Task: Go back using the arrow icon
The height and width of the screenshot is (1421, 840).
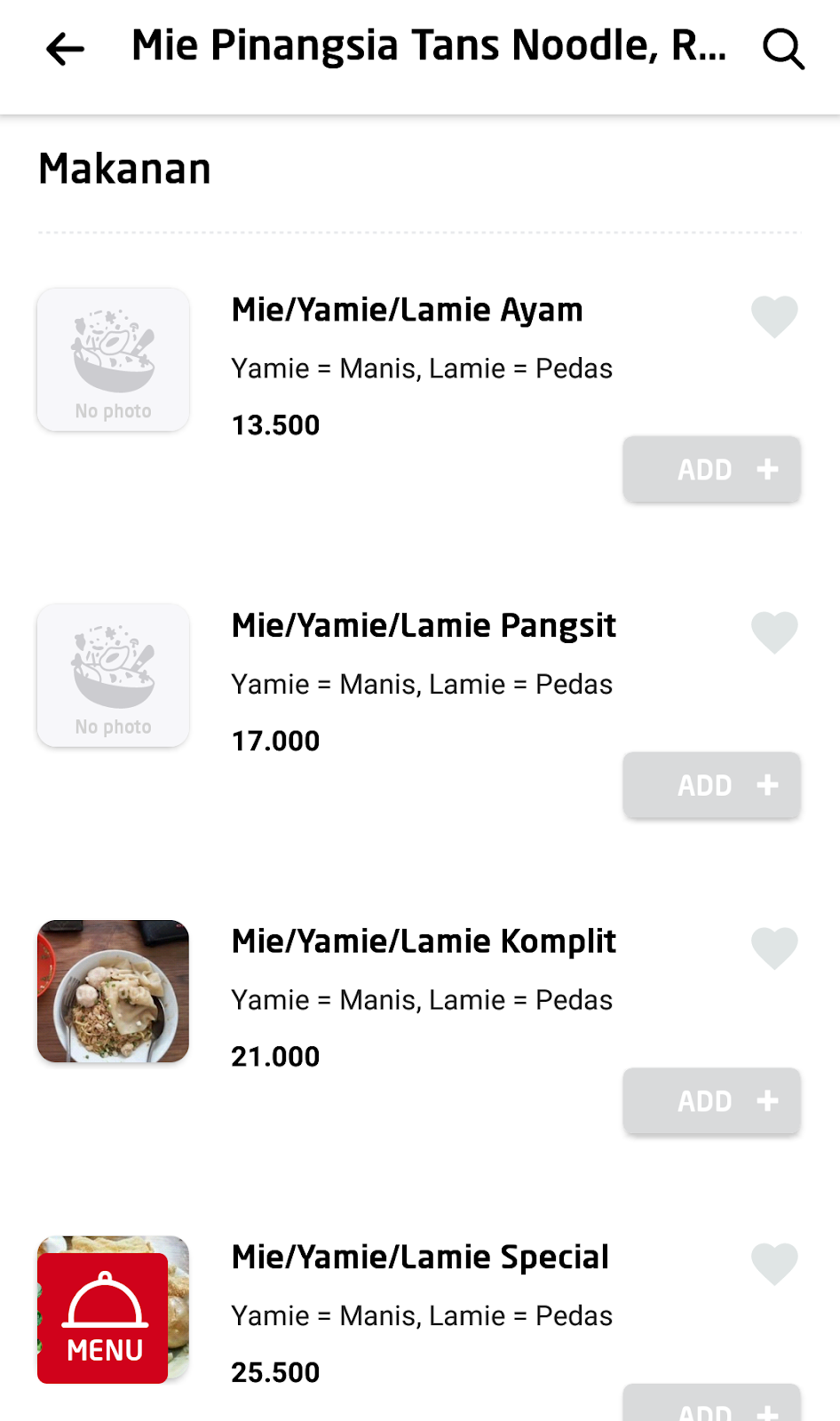Action: (65, 49)
